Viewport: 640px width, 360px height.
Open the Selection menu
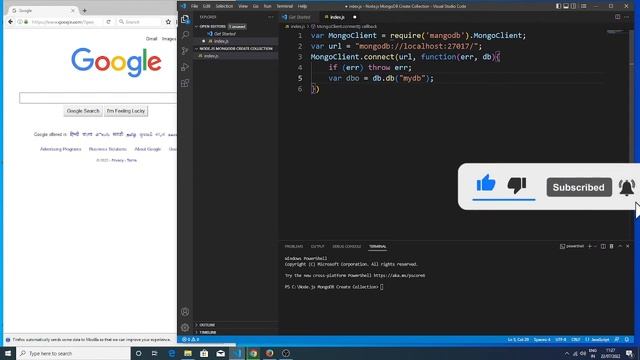coord(224,6)
